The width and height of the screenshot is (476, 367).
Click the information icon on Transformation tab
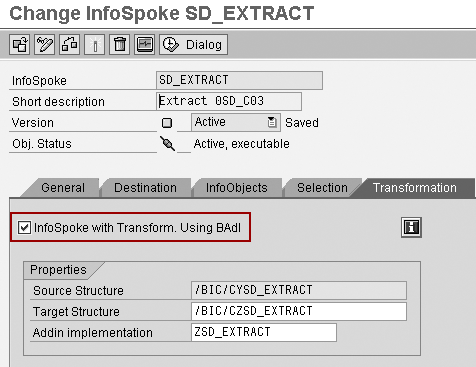tap(411, 227)
